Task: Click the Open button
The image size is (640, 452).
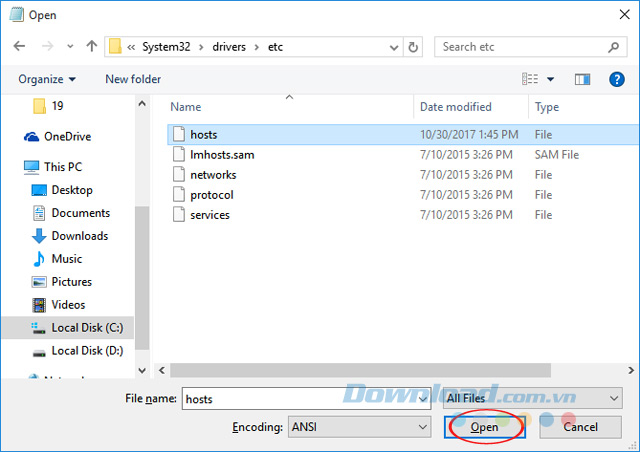Action: 484,427
